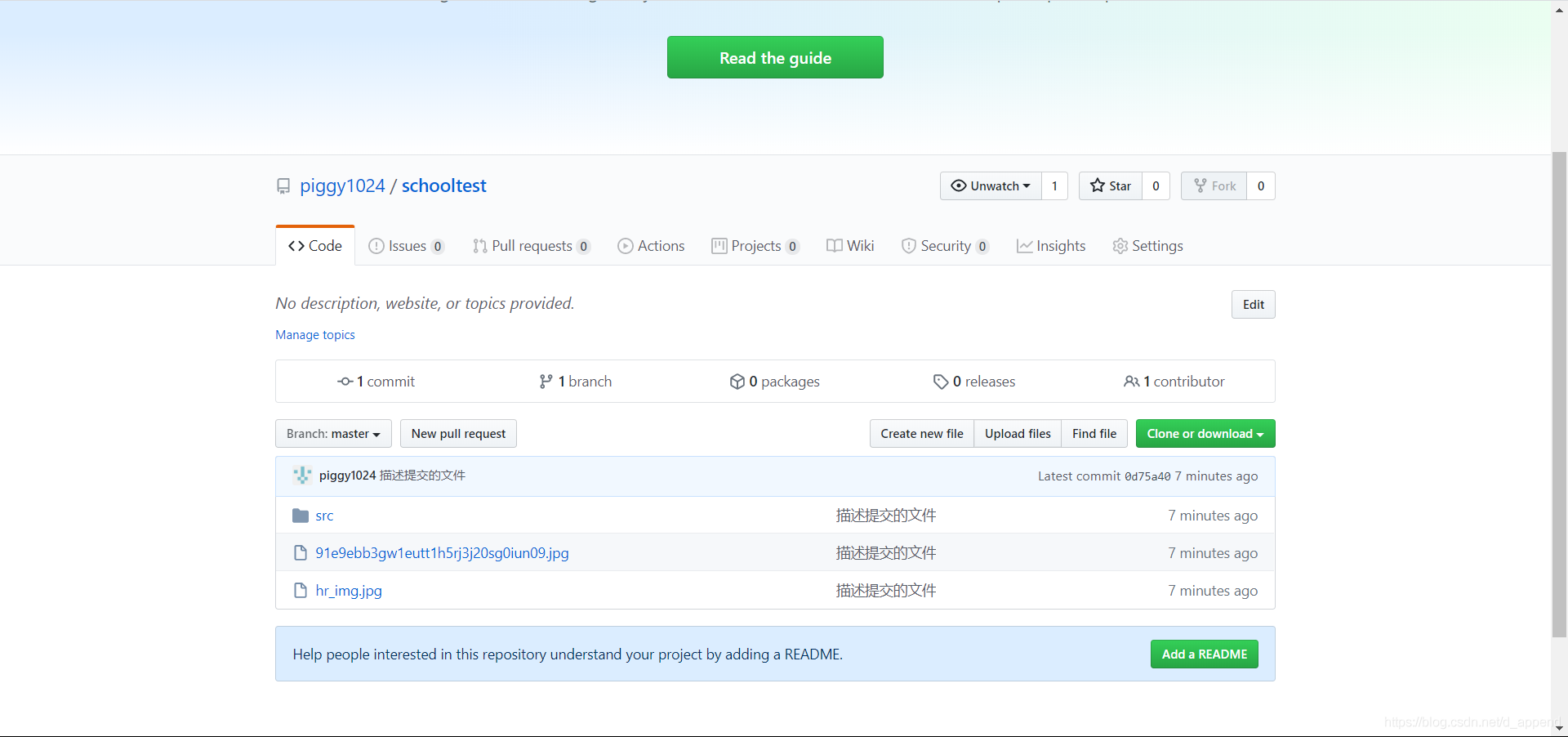
Task: Click the file icon for hr_img.jpg
Action: pyautogui.click(x=301, y=591)
